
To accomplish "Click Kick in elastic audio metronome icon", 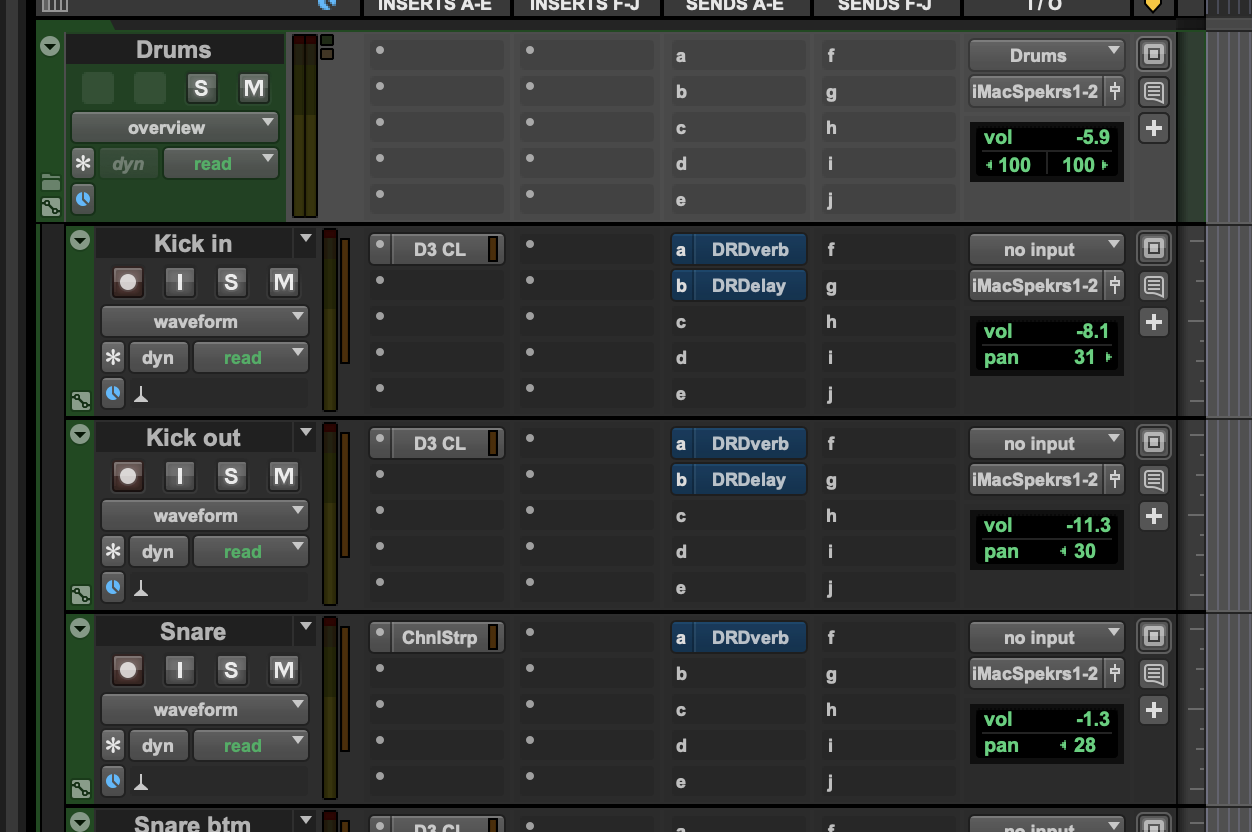I will pyautogui.click(x=142, y=395).
